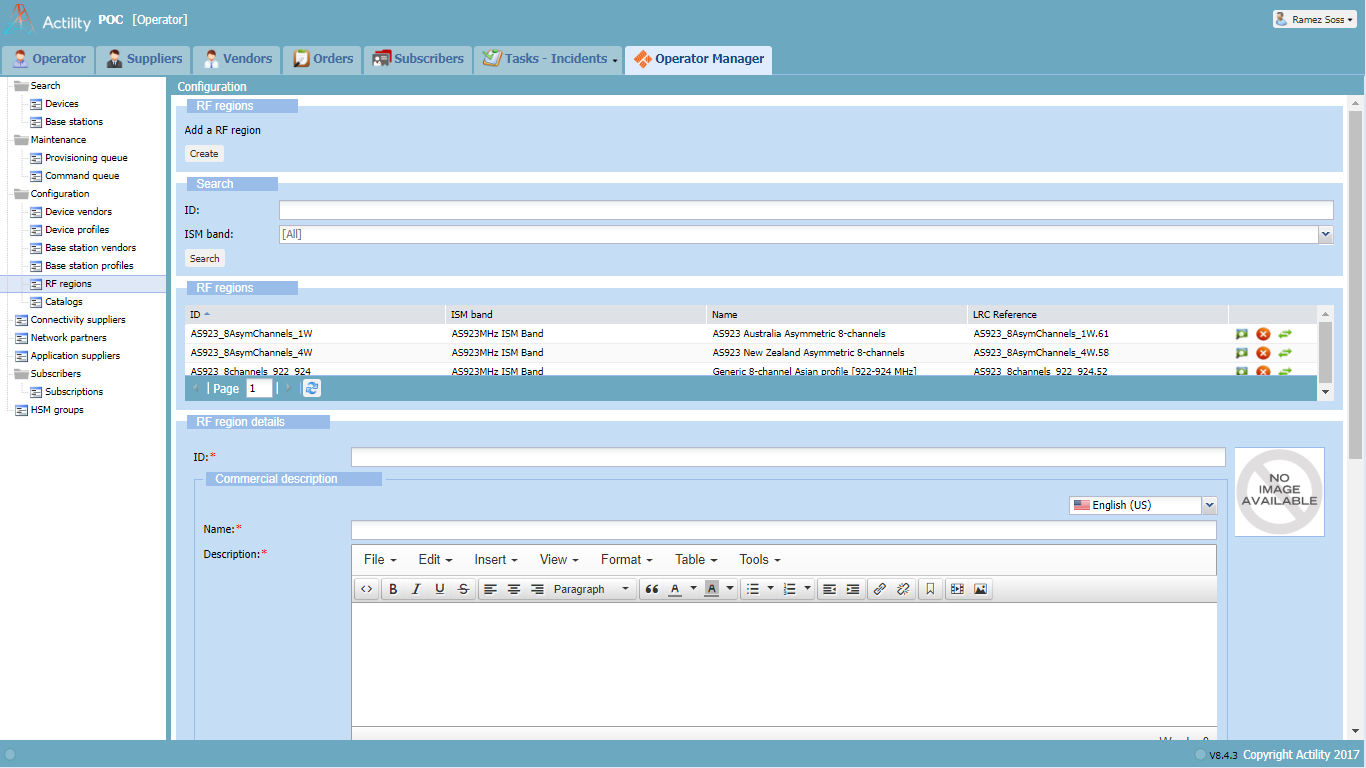Apply italic formatting in the description editor

pyautogui.click(x=416, y=589)
